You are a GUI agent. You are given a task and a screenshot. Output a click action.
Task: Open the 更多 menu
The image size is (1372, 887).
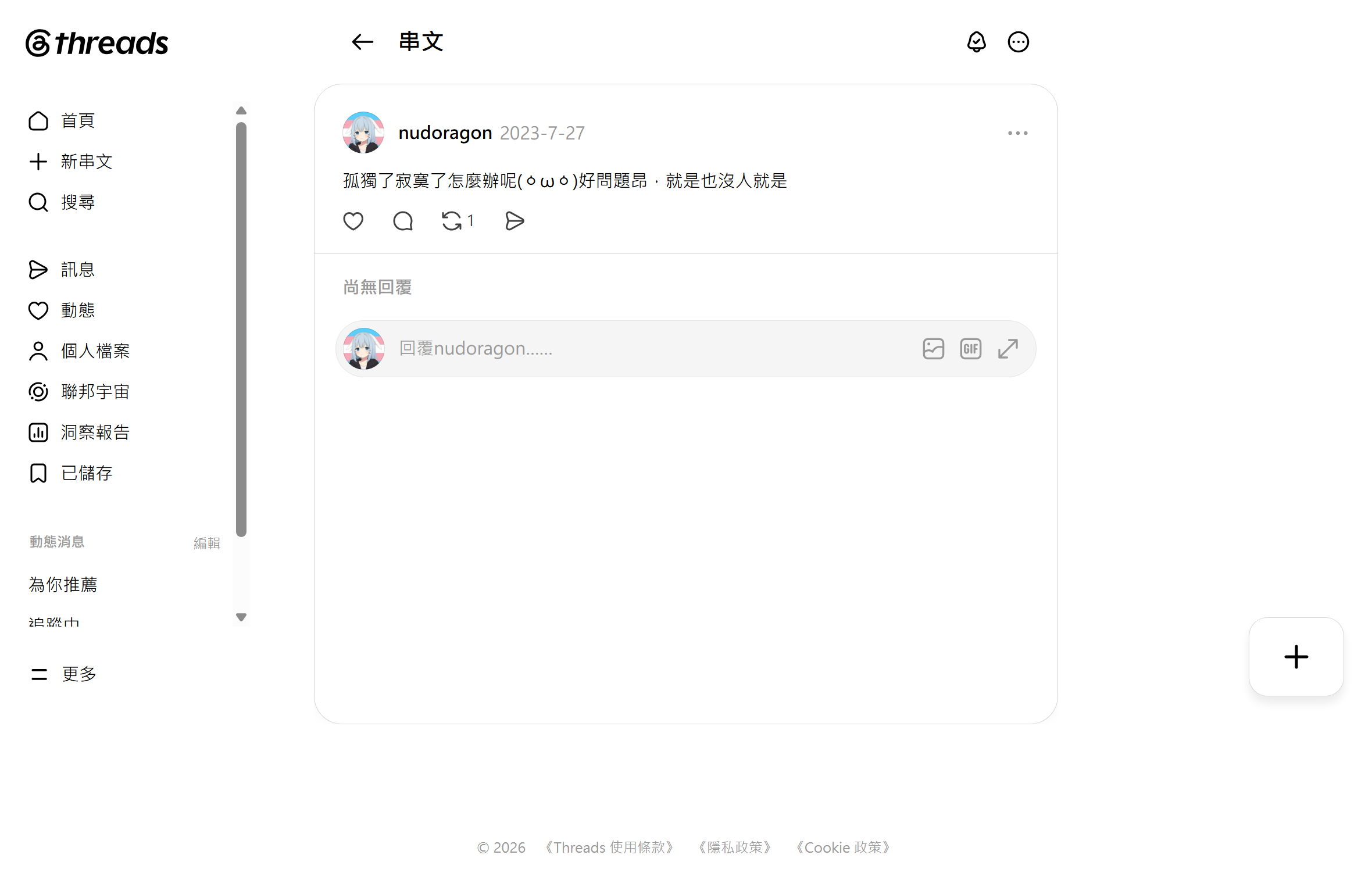click(63, 674)
